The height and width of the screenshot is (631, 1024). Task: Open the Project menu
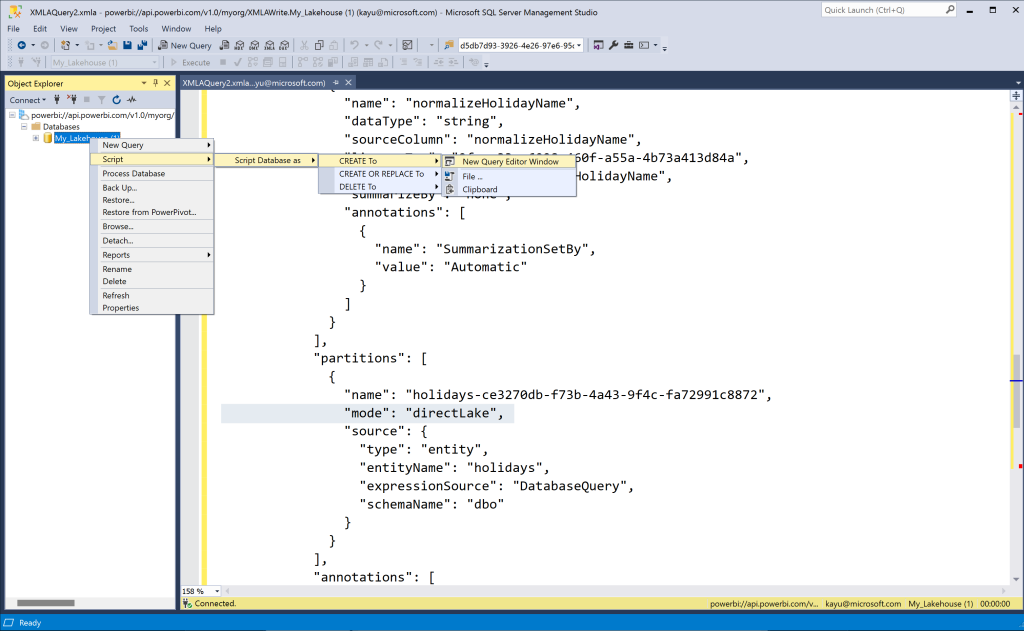tap(103, 29)
